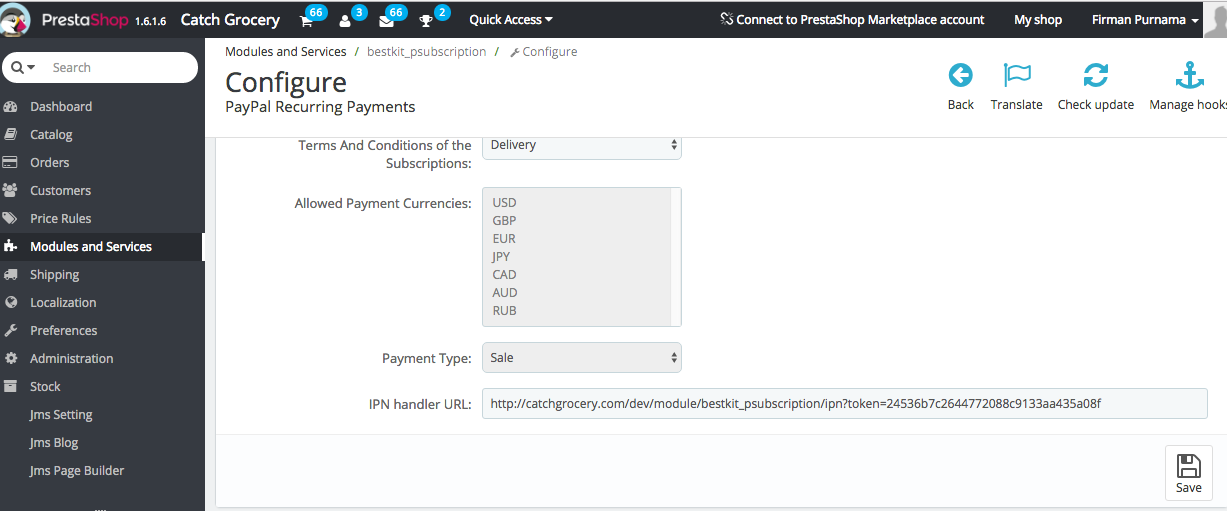The height and width of the screenshot is (511, 1227).
Task: Click the My shop link
Action: (1038, 20)
